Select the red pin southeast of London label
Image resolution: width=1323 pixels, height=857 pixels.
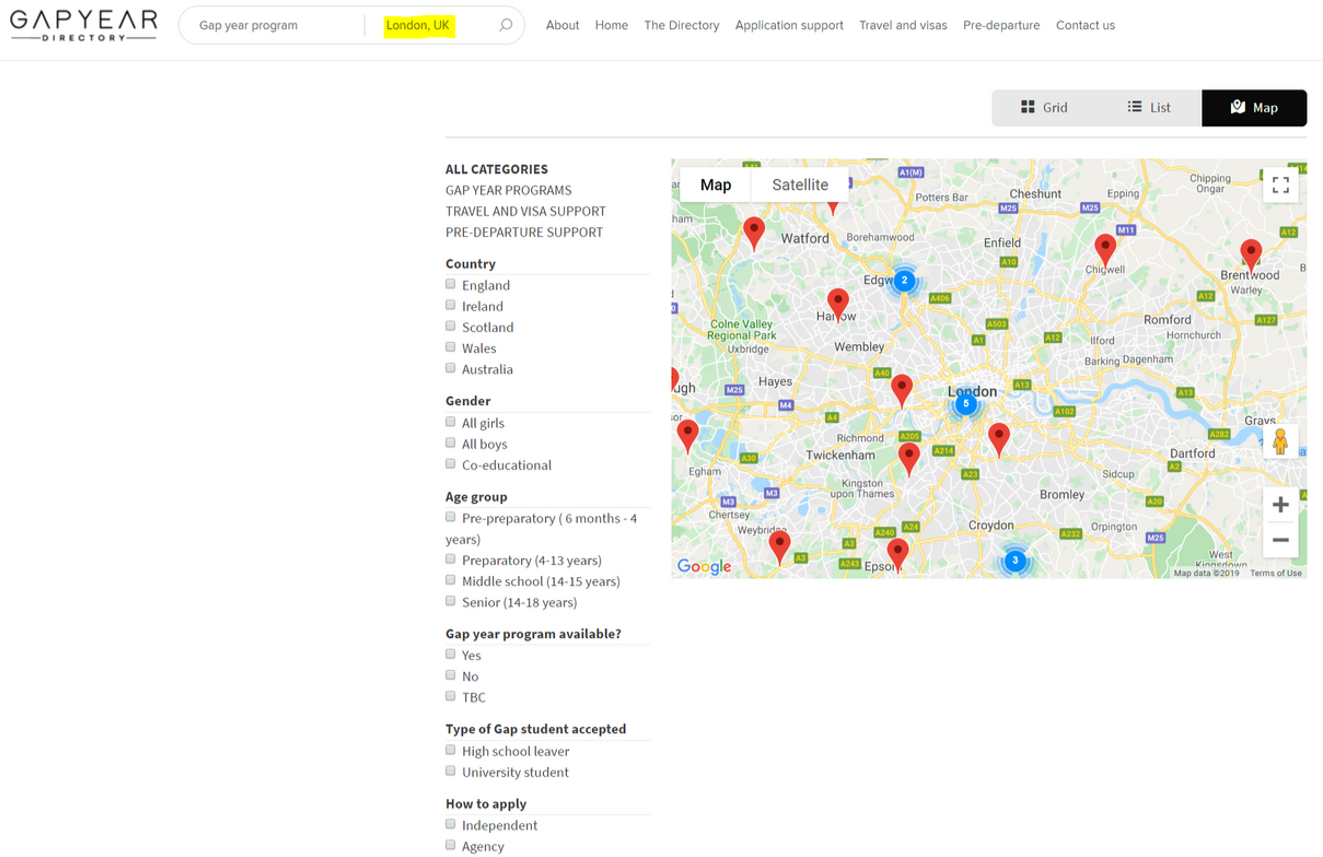tap(999, 440)
